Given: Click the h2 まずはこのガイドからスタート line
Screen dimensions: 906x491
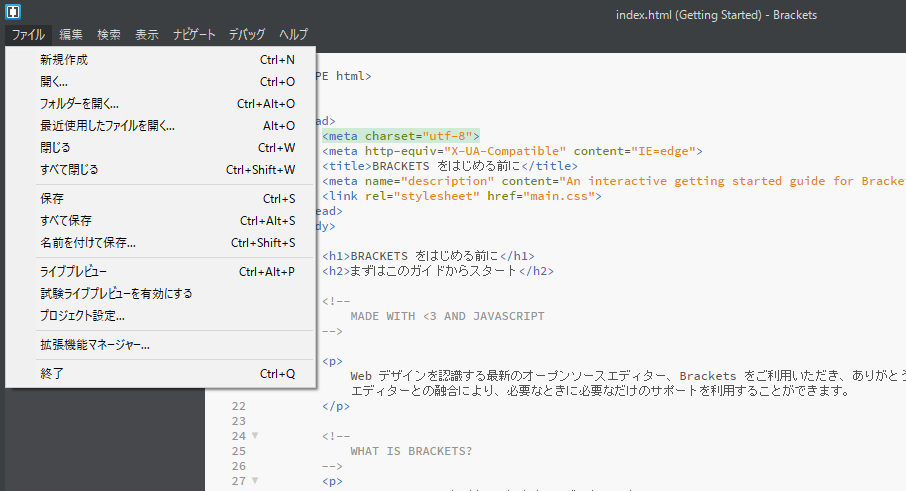Looking at the screenshot, I should [x=438, y=271].
